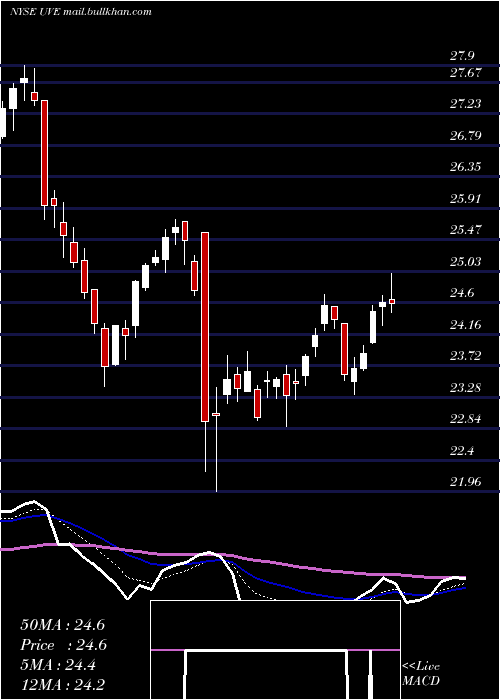
Task: Click the 26.35 price axis label
Action: (x=466, y=167)
